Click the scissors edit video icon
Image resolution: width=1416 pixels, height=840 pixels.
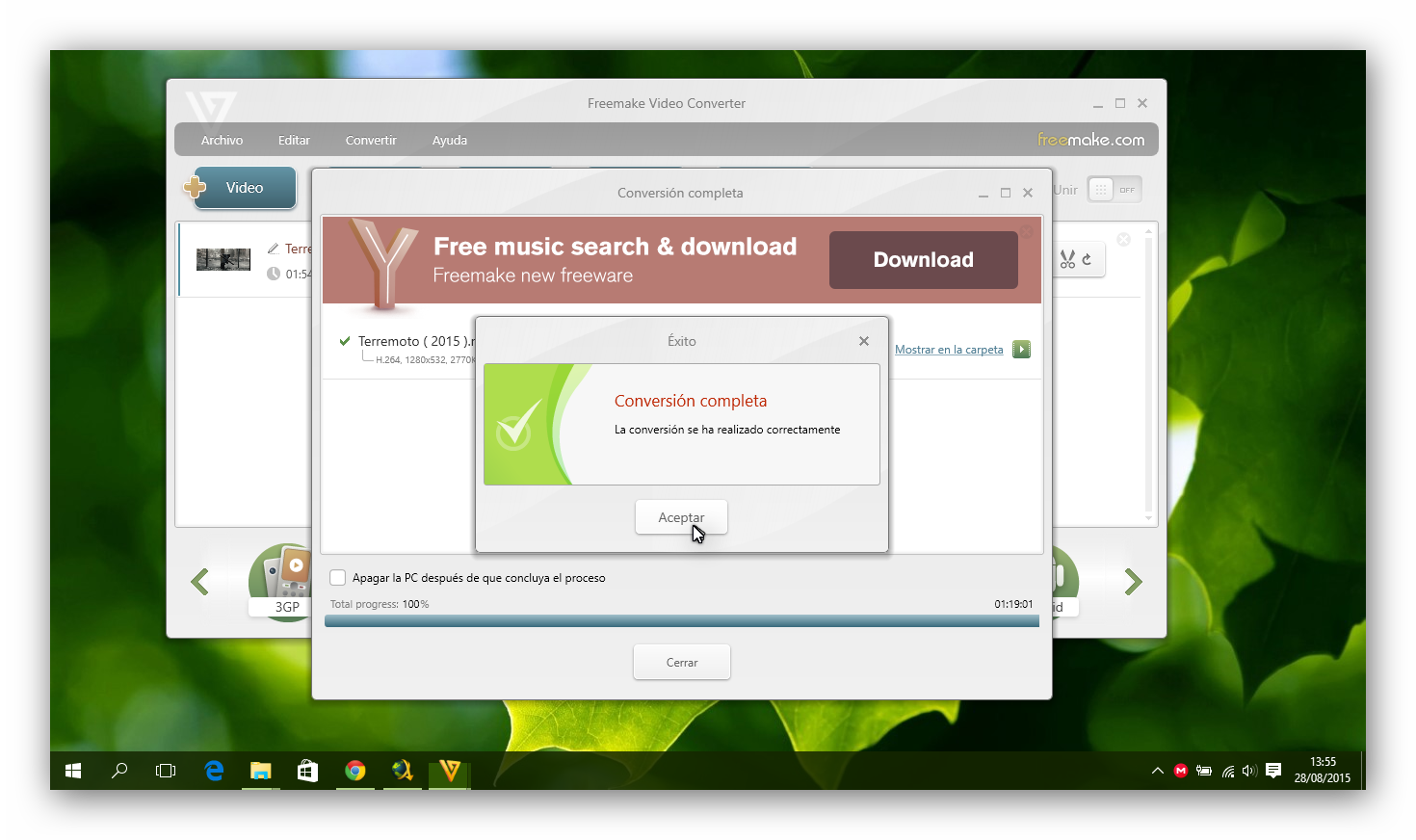tap(1067, 259)
